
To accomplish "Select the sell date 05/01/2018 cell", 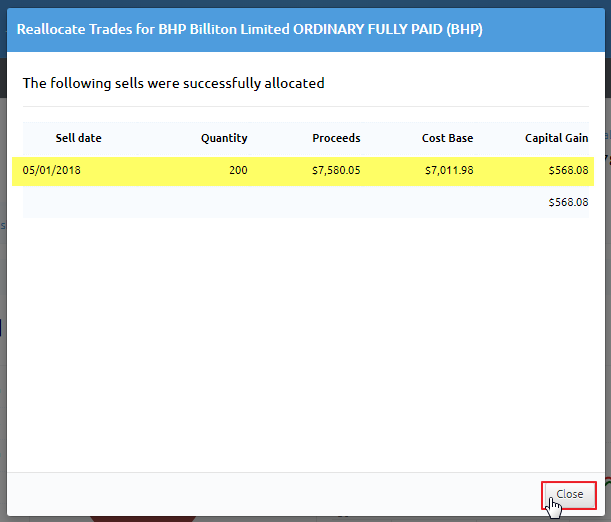I will [51, 170].
